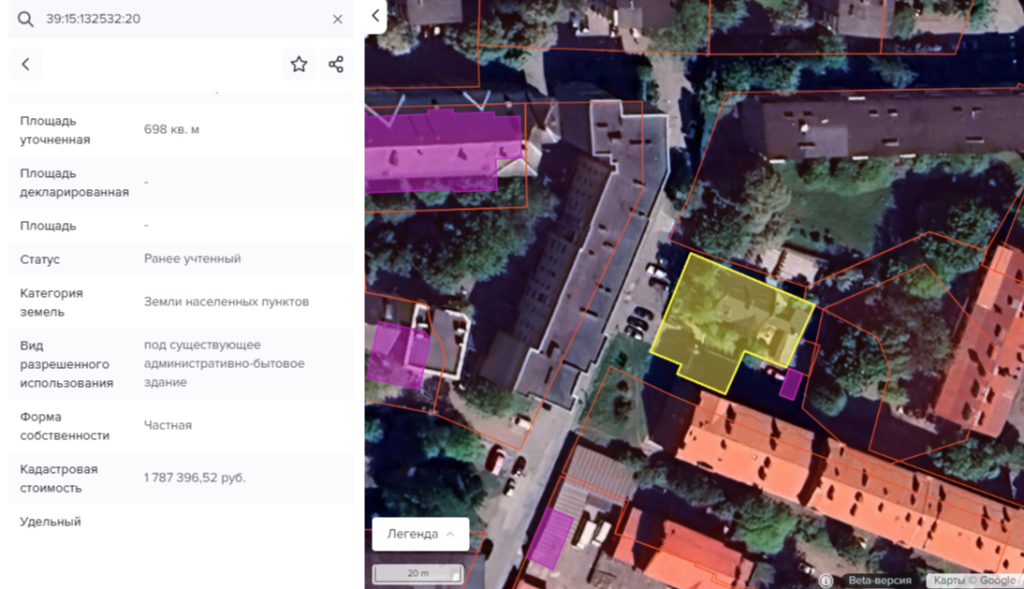Select the large magenta building polygon
Viewport: 1024px width, 589px height.
pos(441,151)
